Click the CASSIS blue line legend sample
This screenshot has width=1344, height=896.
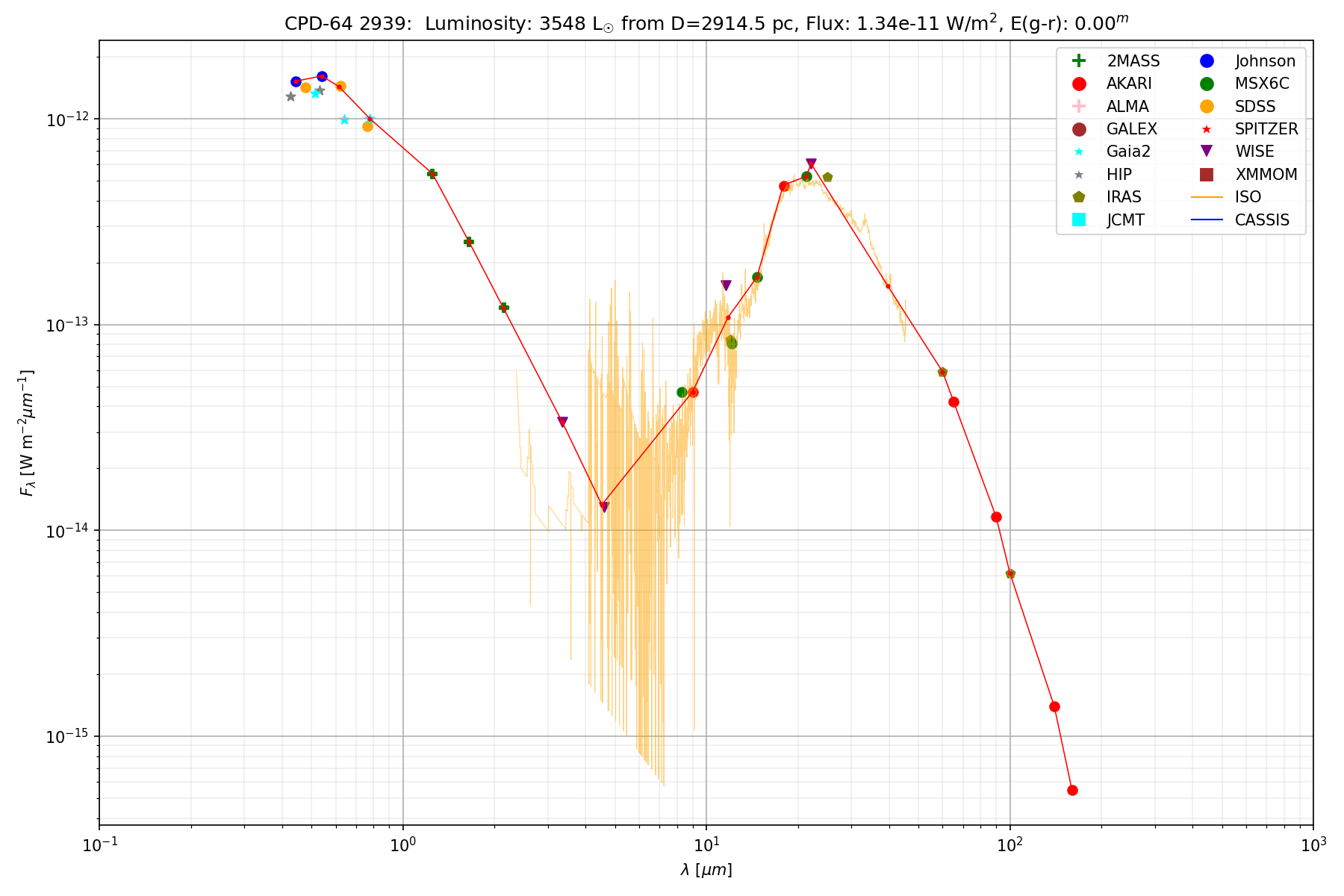pyautogui.click(x=1207, y=220)
